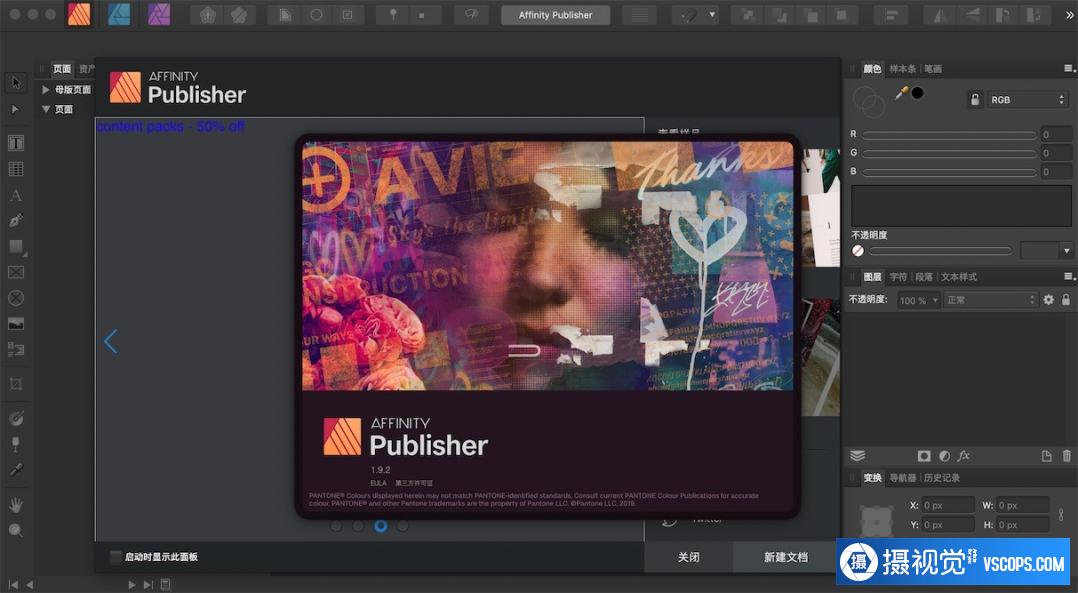
Task: Open the 正常 blend mode dropdown
Action: (990, 300)
